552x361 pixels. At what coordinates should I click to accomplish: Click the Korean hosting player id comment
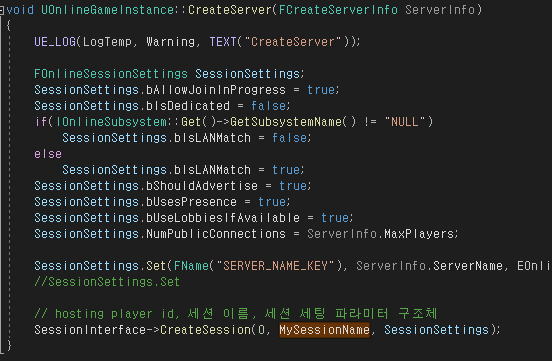point(236,313)
